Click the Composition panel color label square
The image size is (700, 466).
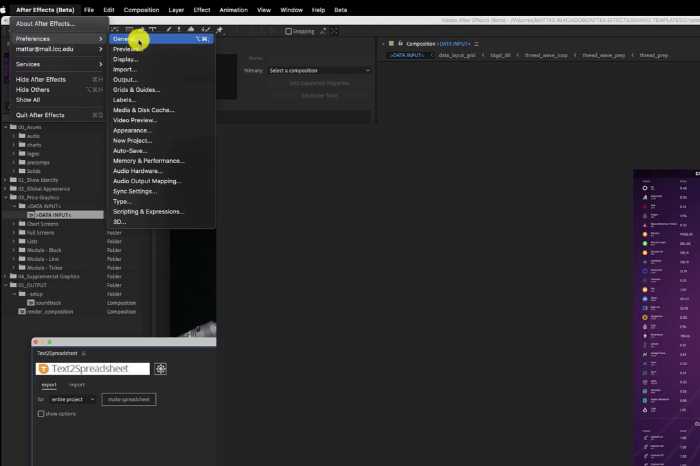tap(392, 44)
